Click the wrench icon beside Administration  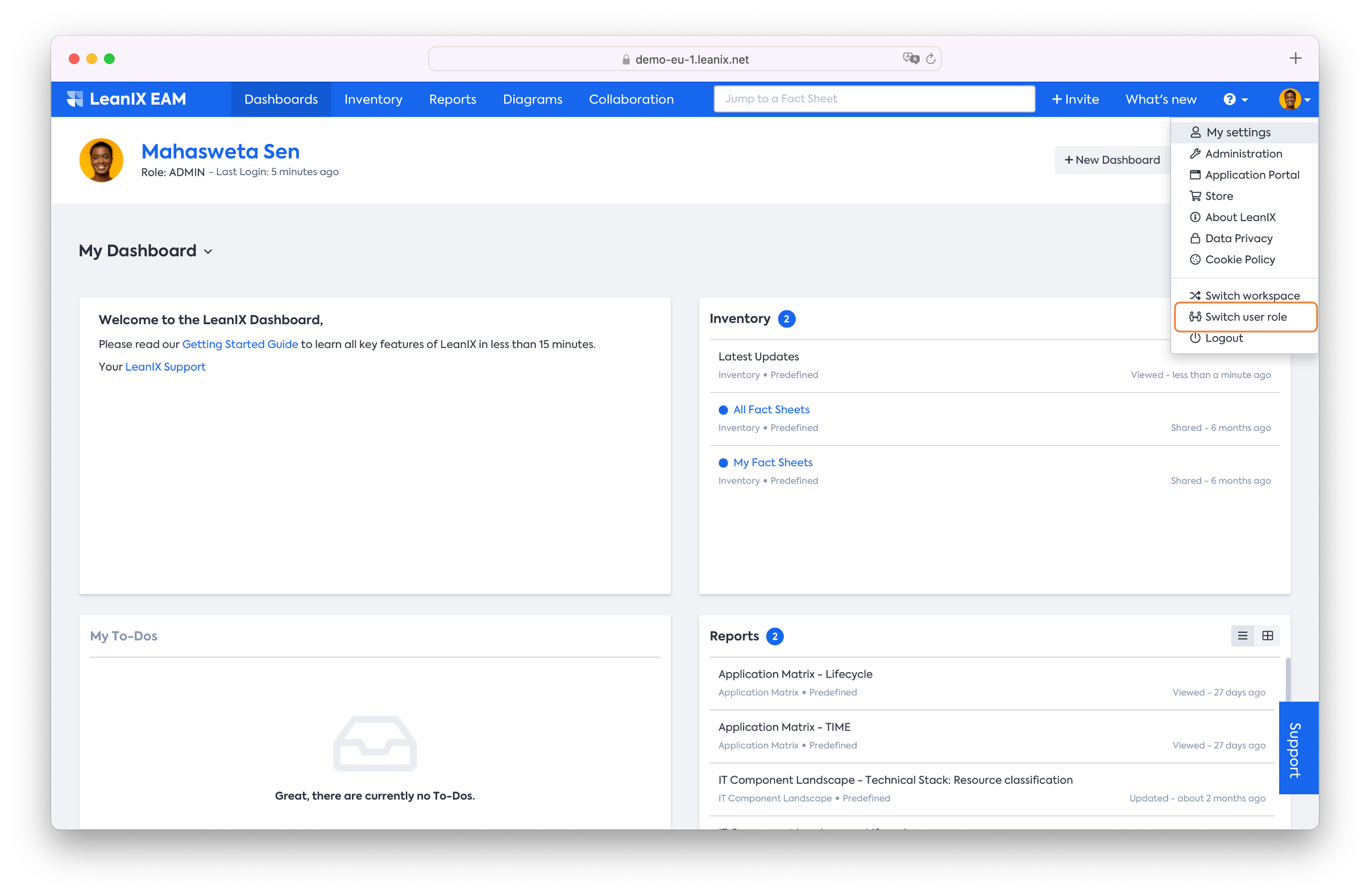[x=1195, y=154]
